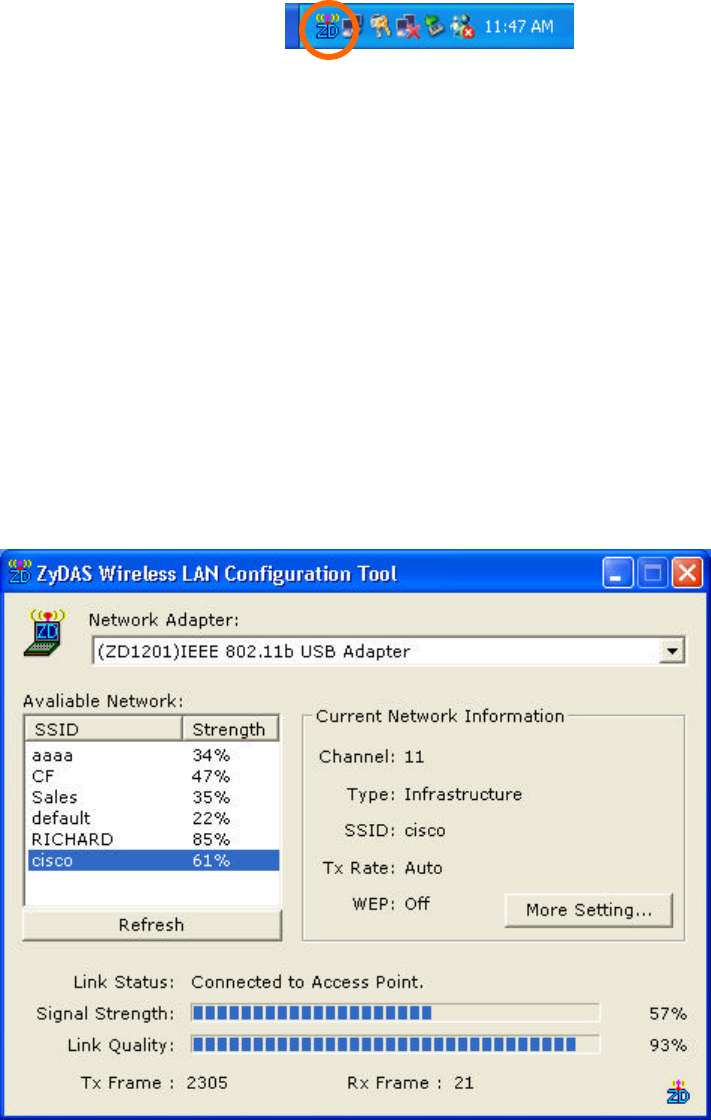Click the Tx Frame count '2305'

tap(207, 1083)
